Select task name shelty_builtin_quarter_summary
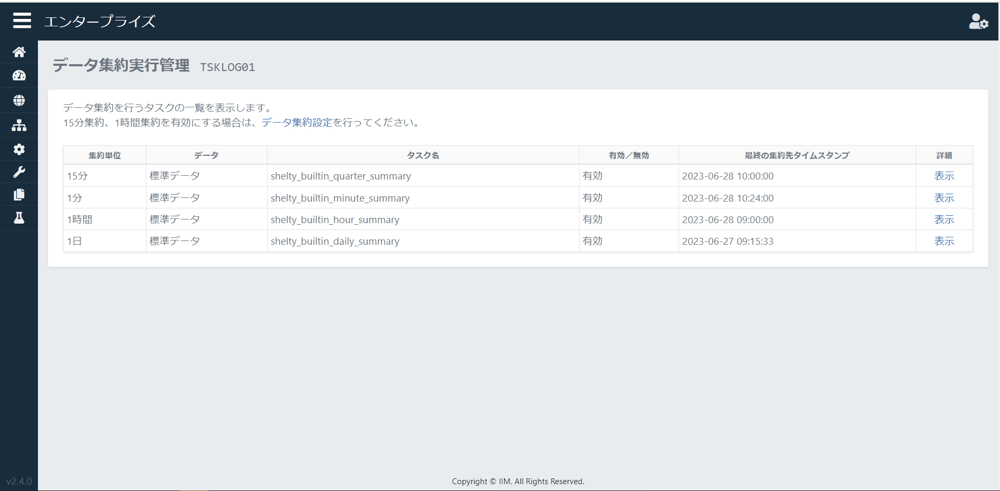This screenshot has height=491, width=1000. coord(341,176)
